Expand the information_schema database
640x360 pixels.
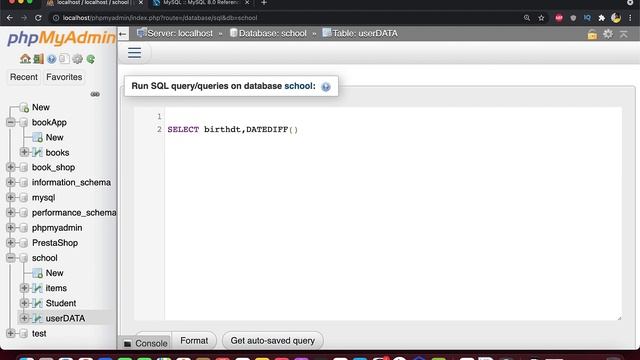coord(11,182)
